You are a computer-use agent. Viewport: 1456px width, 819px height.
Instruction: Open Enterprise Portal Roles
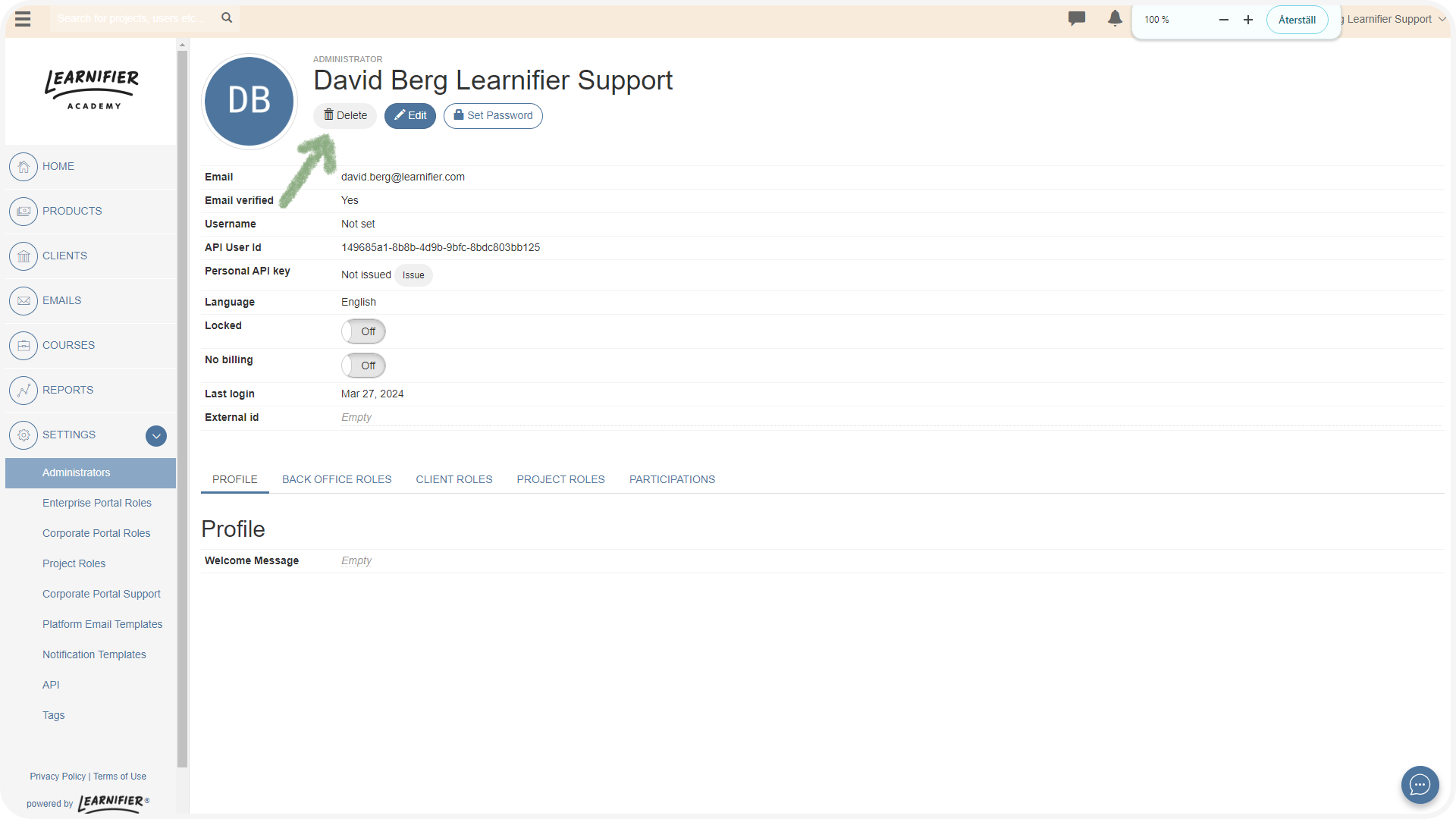point(97,503)
